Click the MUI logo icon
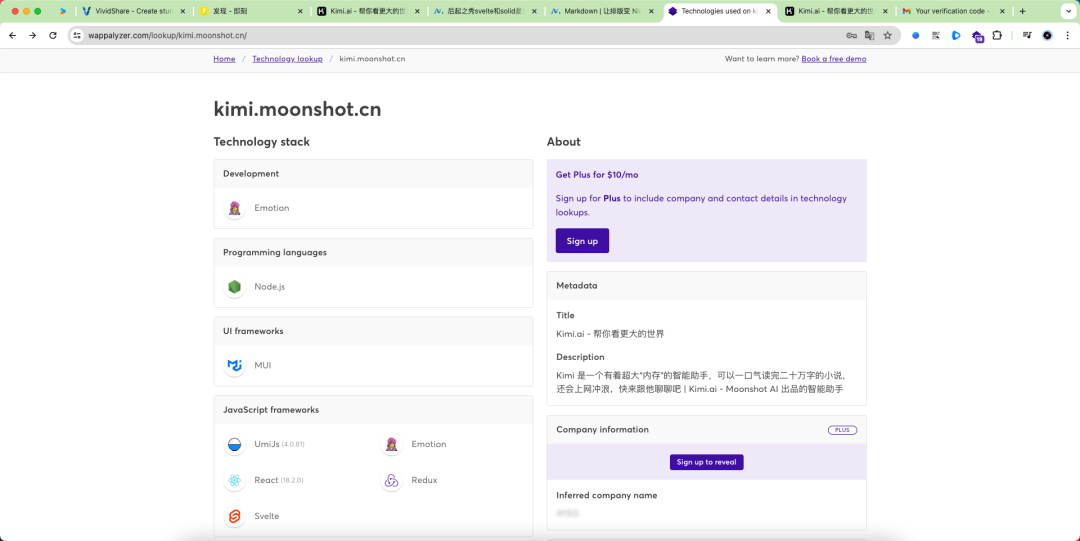 (235, 365)
